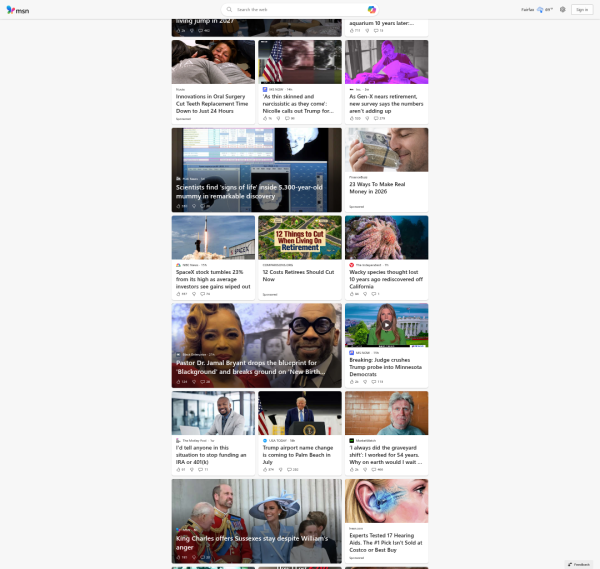Viewport: 600px width, 569px height.
Task: Dislike the King Charles Sussexes story
Action: 194,557
